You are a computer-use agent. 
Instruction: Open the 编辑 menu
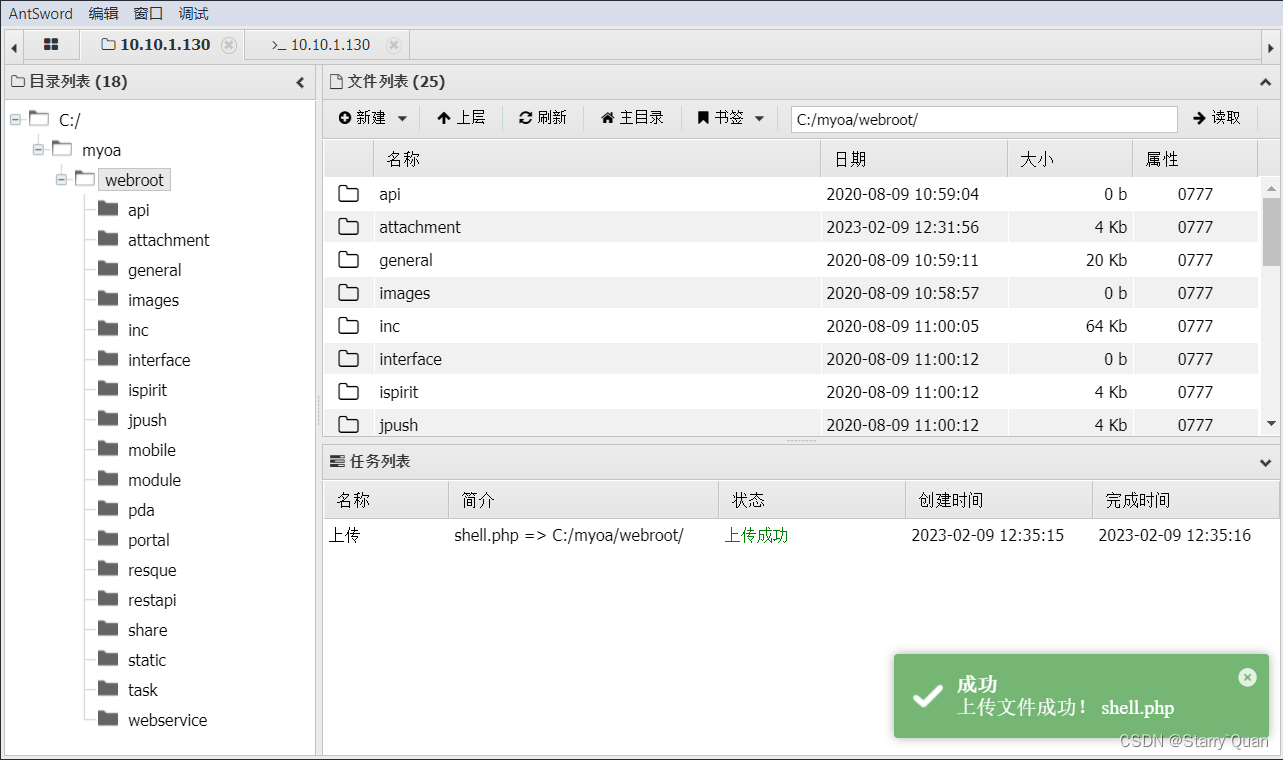pyautogui.click(x=103, y=14)
